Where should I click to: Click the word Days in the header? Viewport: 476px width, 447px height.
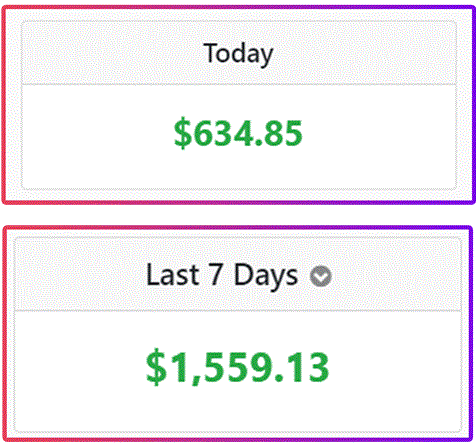[x=266, y=276]
